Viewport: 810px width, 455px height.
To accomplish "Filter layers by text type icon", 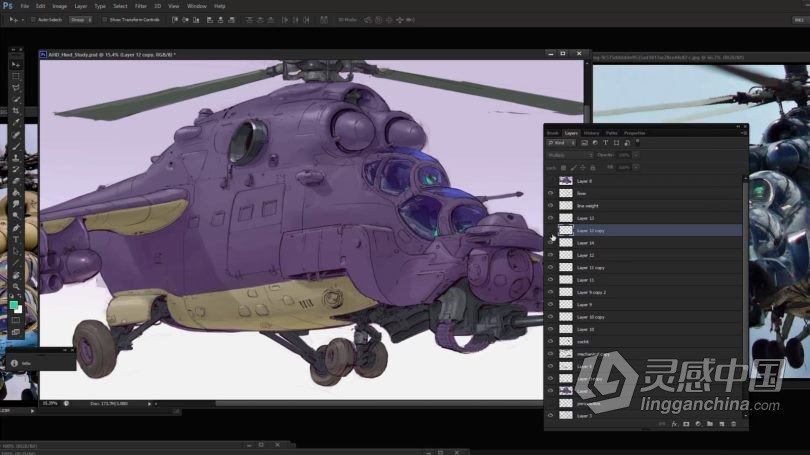I will (605, 143).
